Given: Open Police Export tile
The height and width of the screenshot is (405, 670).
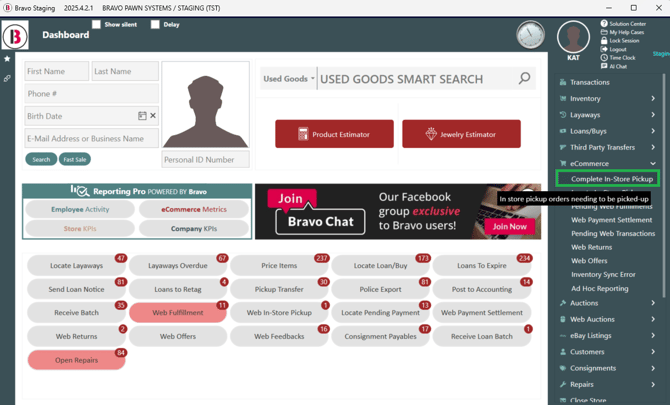Looking at the screenshot, I should coord(380,289).
